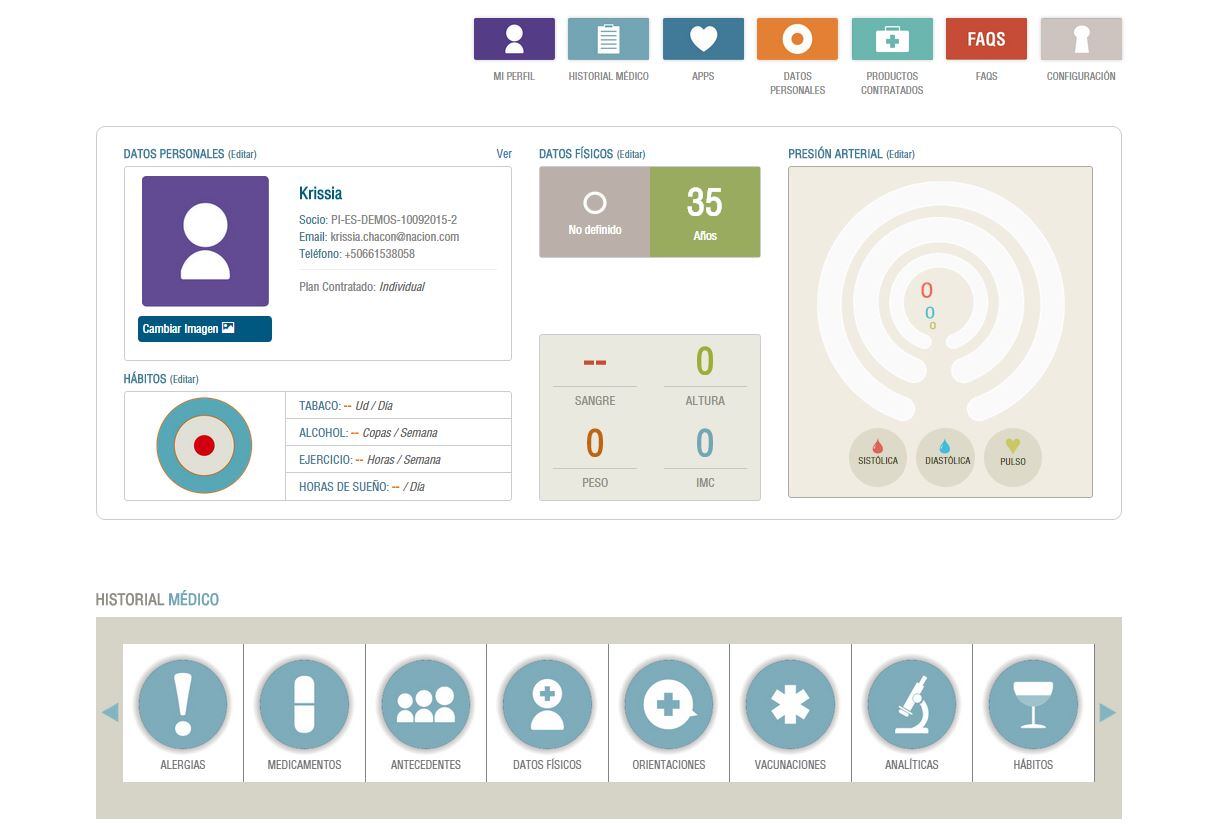1225x837 pixels.
Task: Click the purple profile avatar image
Action: click(x=205, y=241)
